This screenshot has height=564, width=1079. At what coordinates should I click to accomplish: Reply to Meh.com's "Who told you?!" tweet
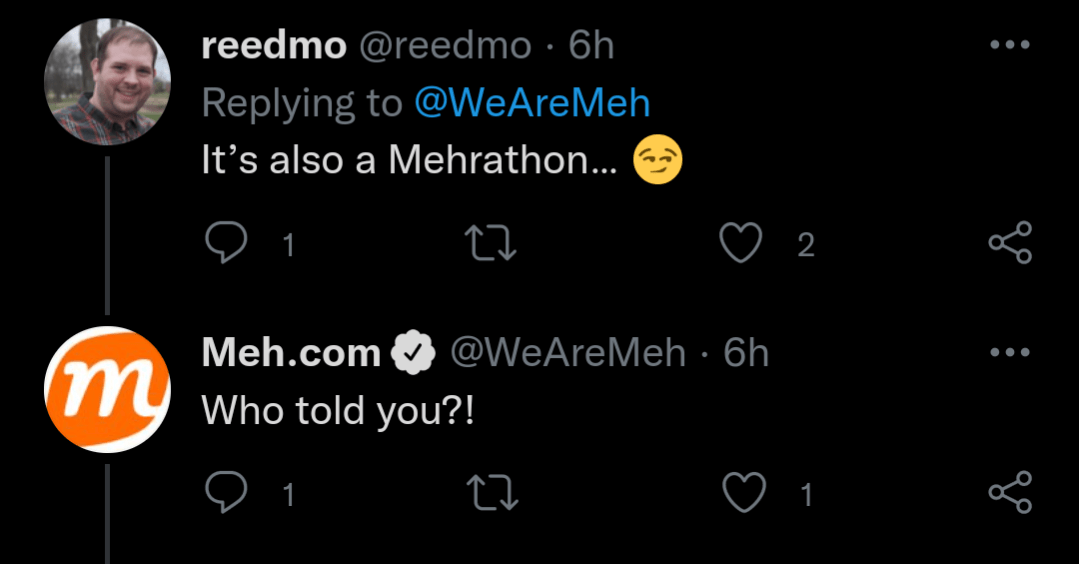pyautogui.click(x=226, y=493)
